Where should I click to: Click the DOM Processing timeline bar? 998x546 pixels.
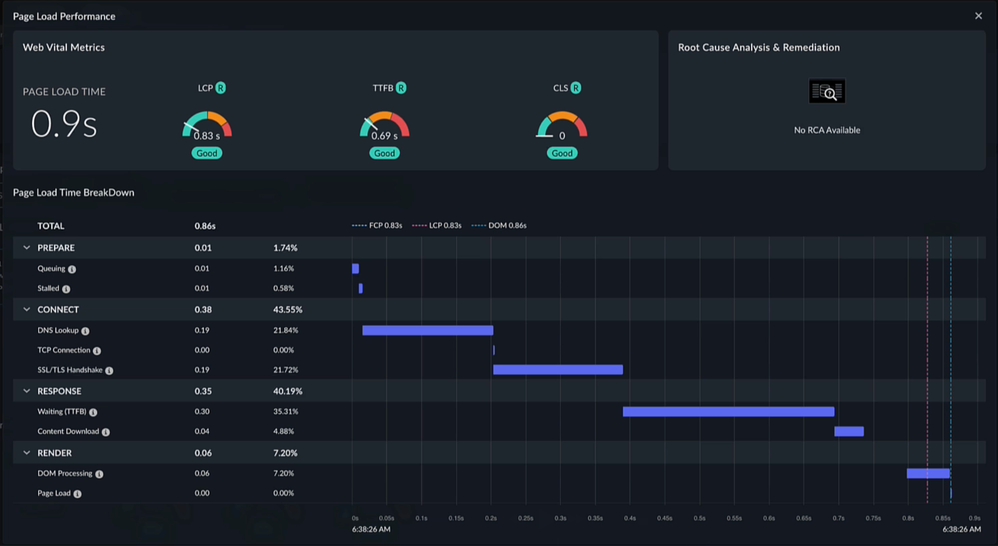pos(928,473)
